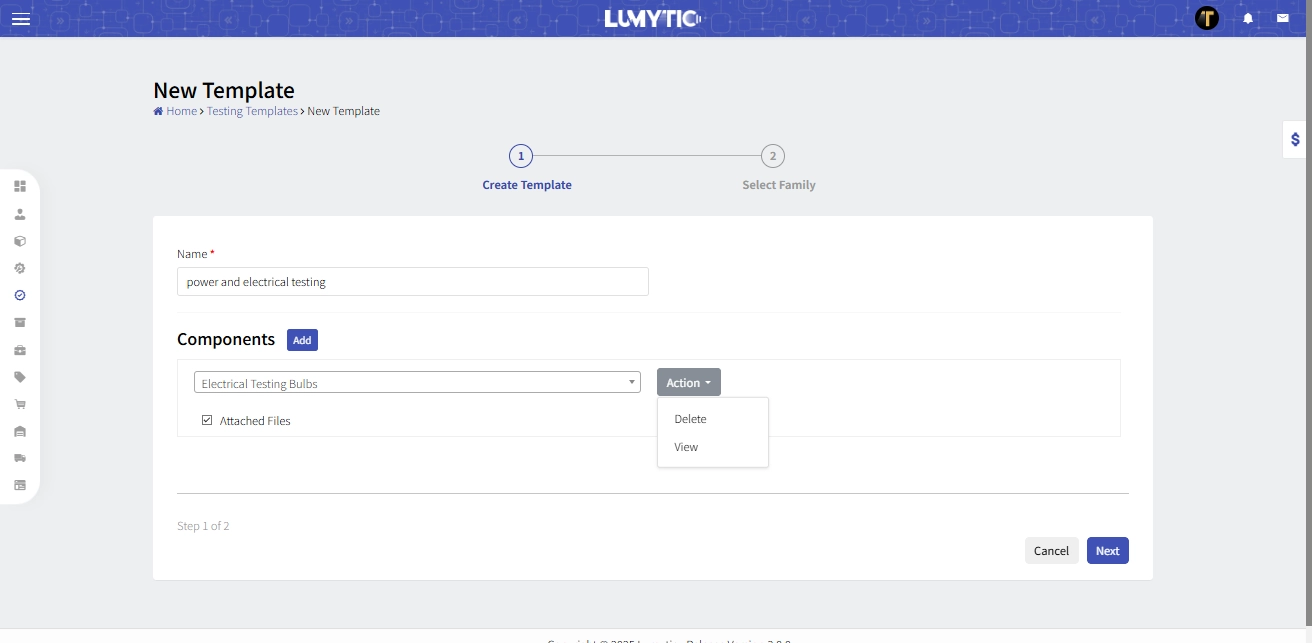
Task: Choose Delete from the Action menu
Action: point(689,418)
